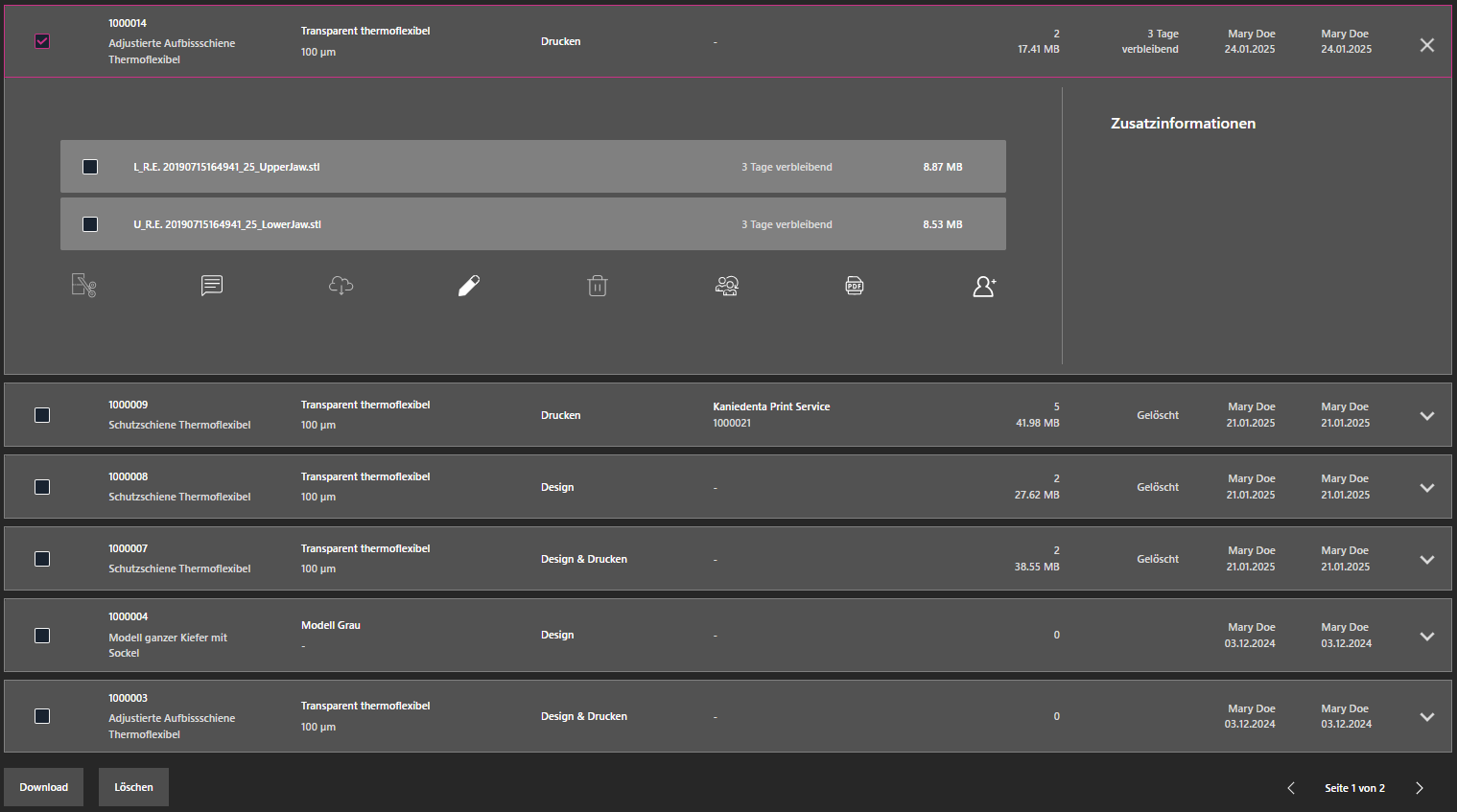
Task: Click Design & Drucken in order 1000003
Action: point(584,716)
